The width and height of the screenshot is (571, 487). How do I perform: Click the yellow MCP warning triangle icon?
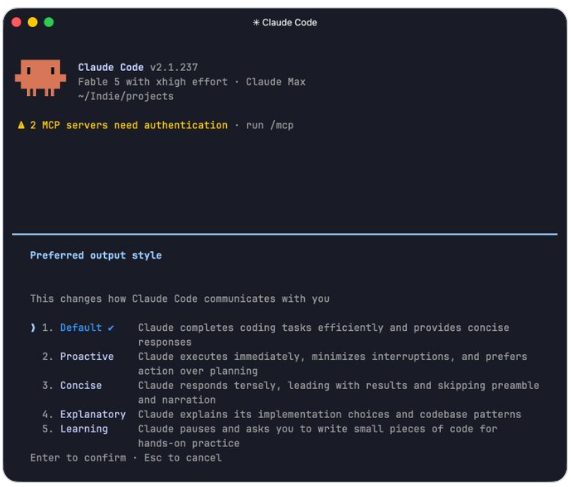21,125
